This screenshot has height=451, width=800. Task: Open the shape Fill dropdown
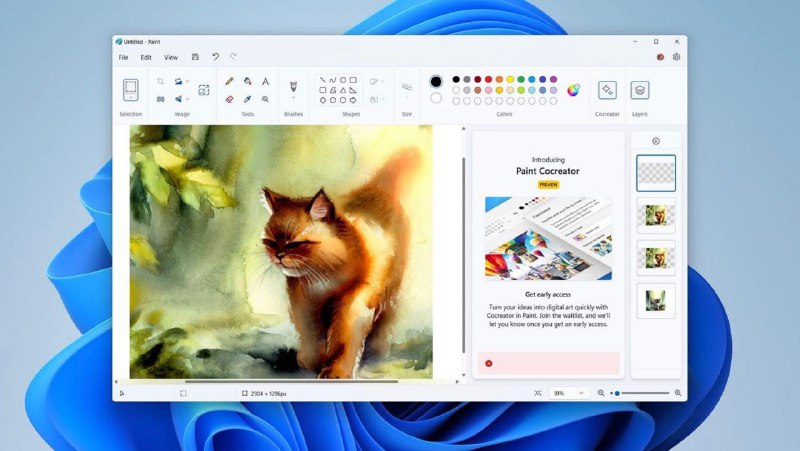[377, 99]
